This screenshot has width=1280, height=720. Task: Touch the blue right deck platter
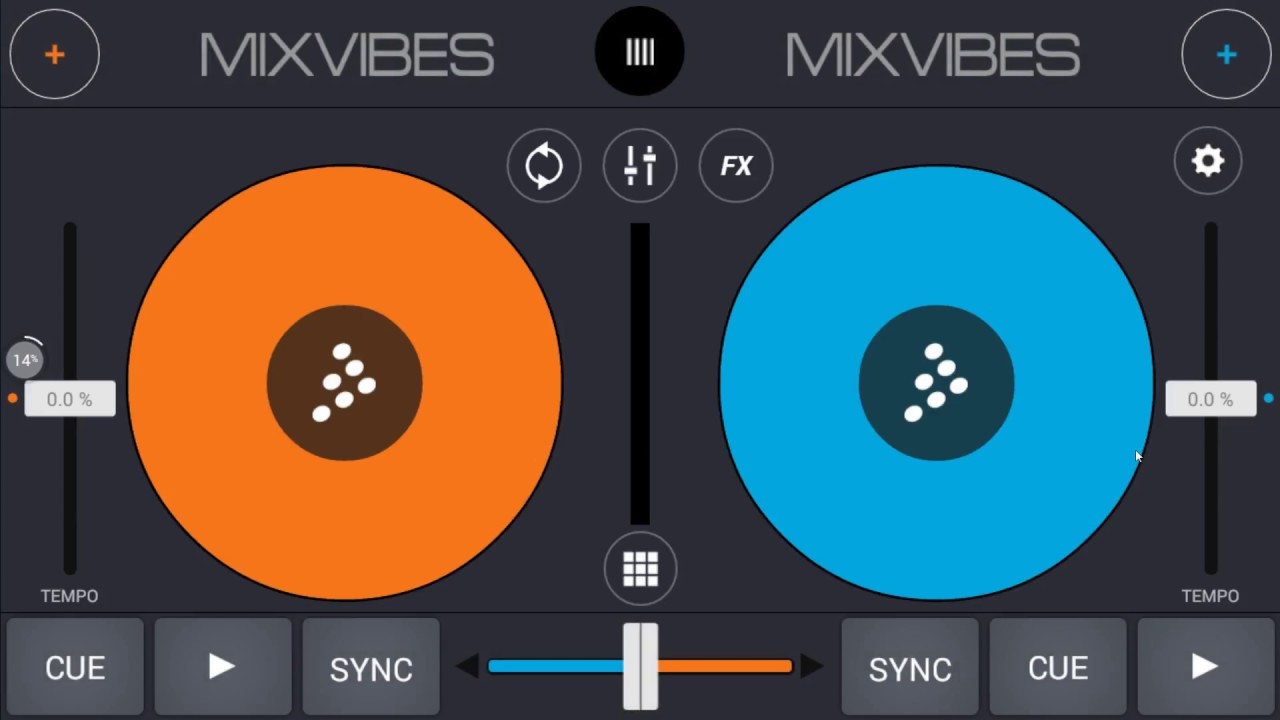(x=936, y=383)
